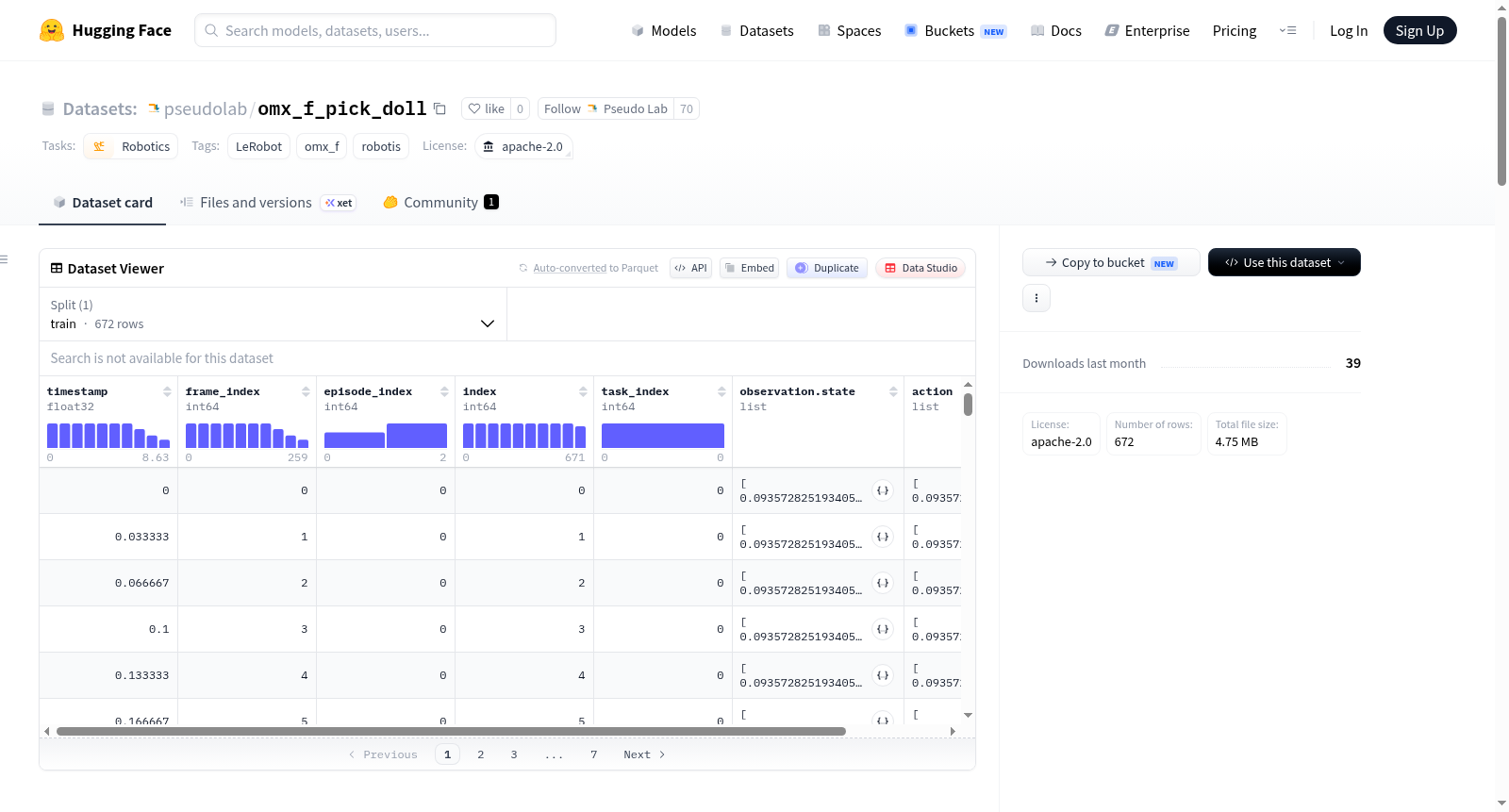Click the Hugging Face logo
The height and width of the screenshot is (812, 1509).
pos(52,30)
